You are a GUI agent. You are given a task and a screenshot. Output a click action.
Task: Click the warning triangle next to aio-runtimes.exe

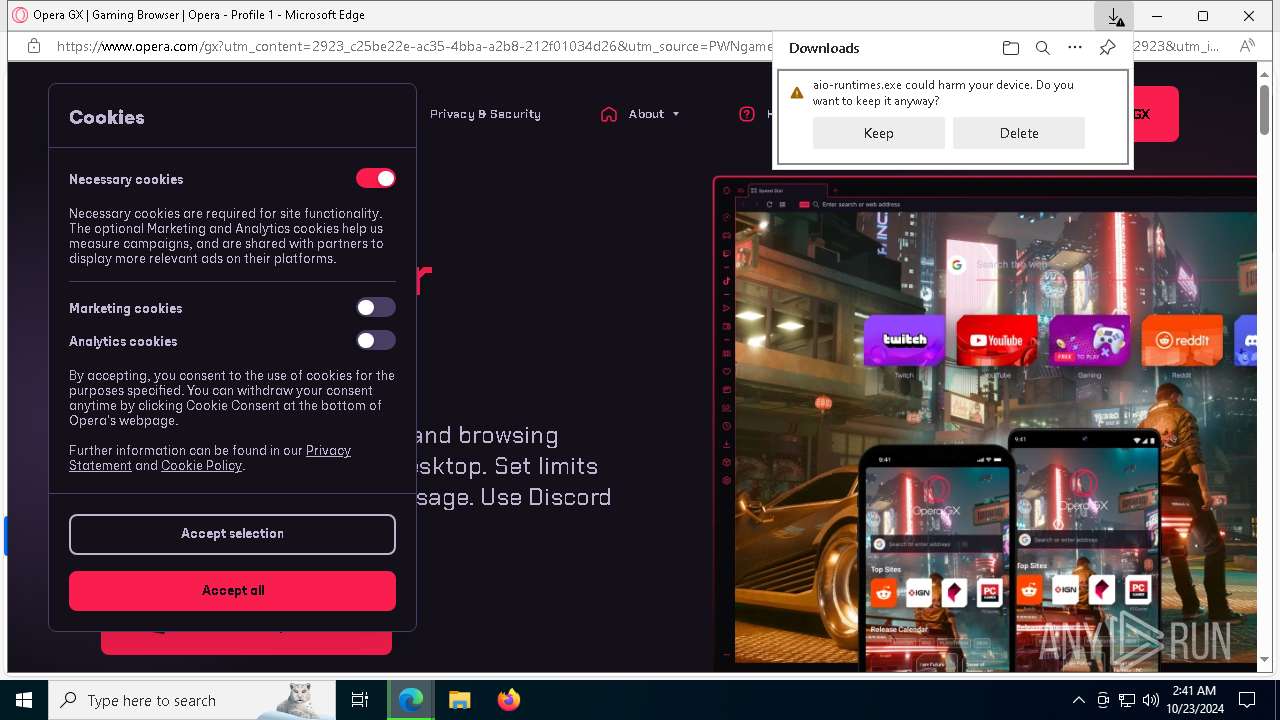coord(797,93)
